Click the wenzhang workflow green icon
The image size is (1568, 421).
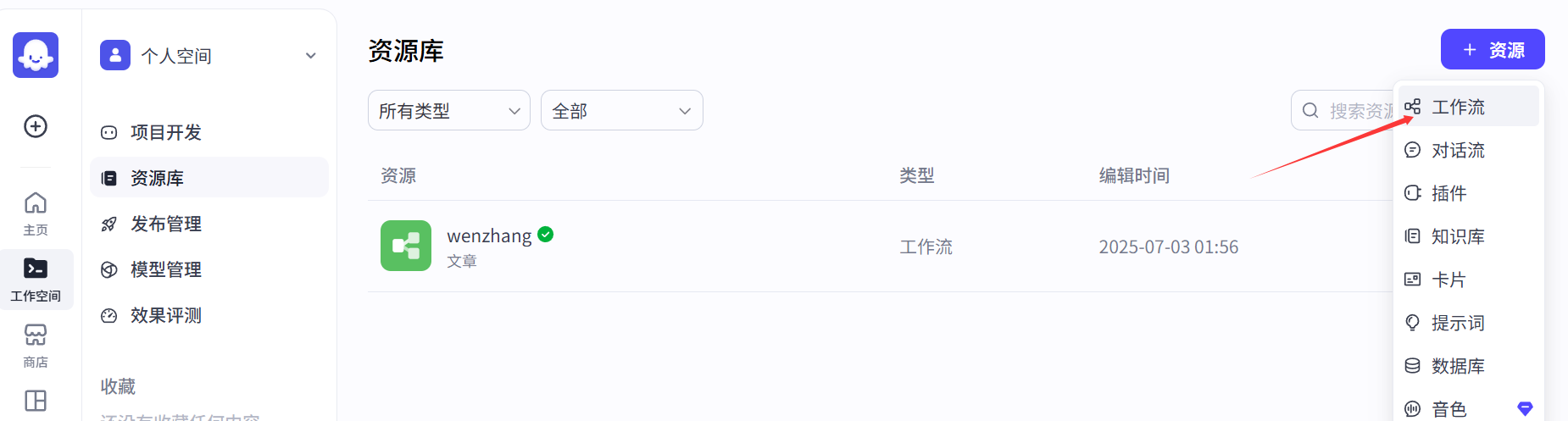click(406, 246)
